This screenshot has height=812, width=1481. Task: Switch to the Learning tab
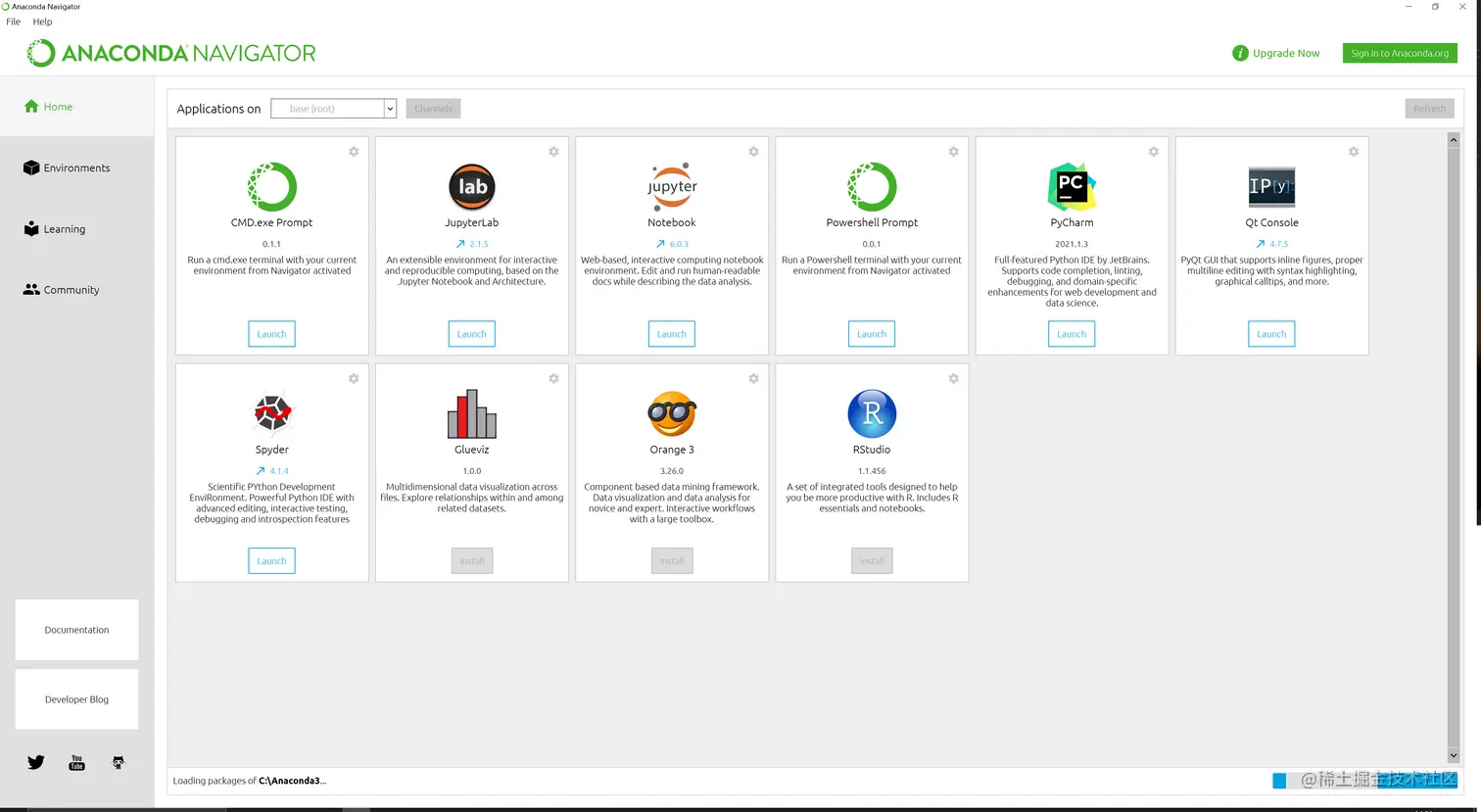(x=76, y=229)
